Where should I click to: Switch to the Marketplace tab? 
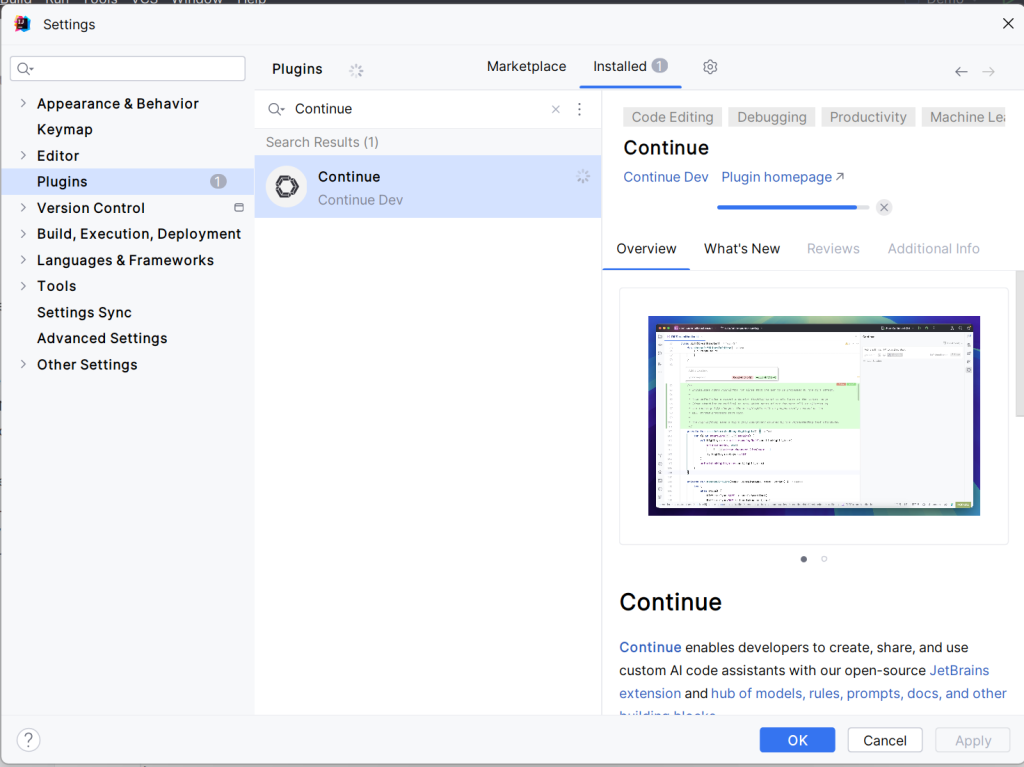click(x=526, y=66)
